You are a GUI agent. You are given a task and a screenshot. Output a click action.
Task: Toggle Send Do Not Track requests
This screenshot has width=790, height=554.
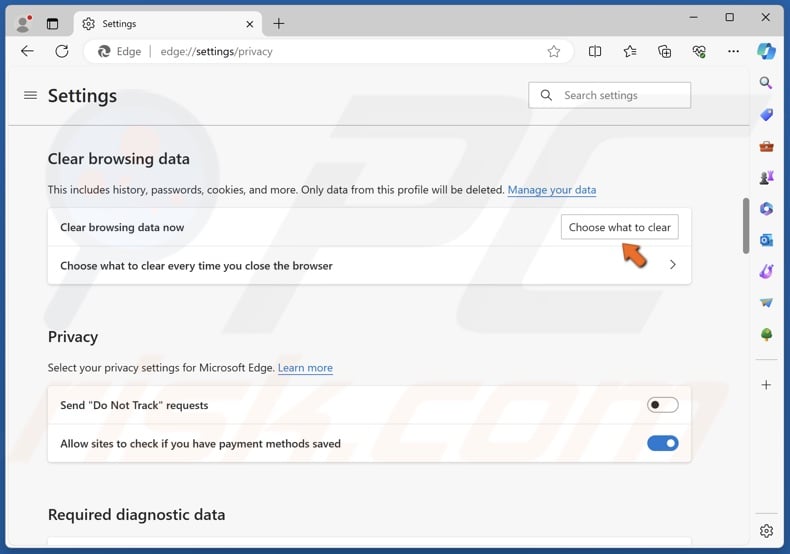tap(663, 405)
